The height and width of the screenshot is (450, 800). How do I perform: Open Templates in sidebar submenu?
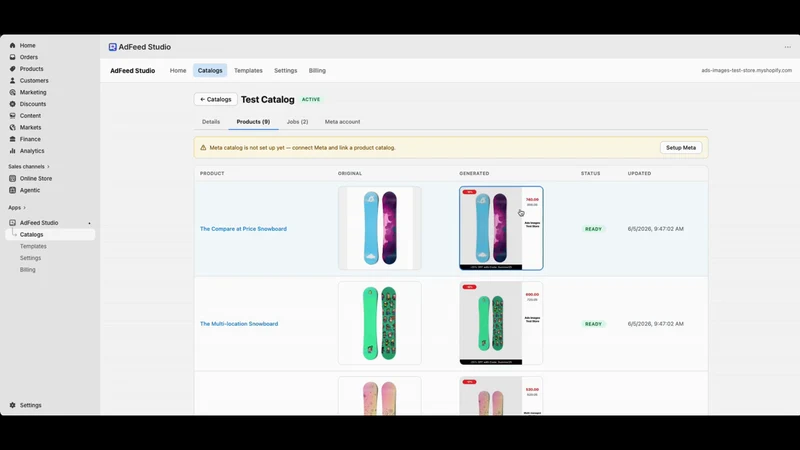click(33, 246)
